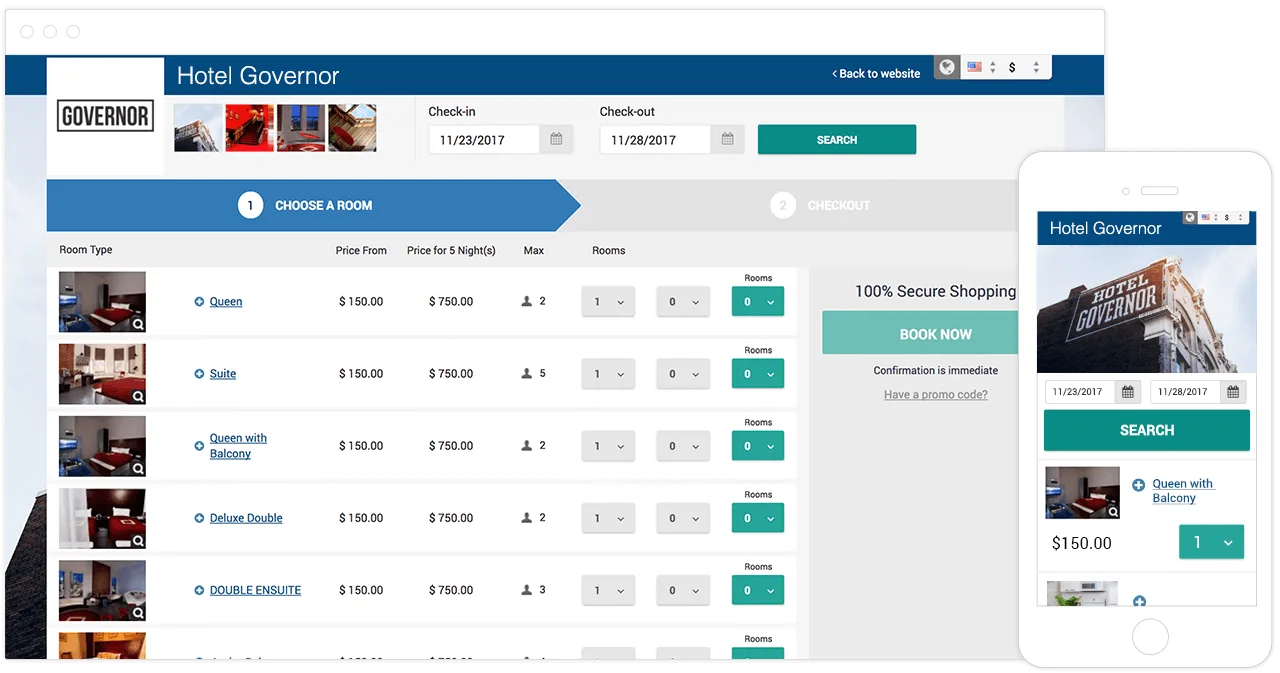Open mobile check-out calendar icon
The height and width of the screenshot is (673, 1280).
coord(1233,392)
